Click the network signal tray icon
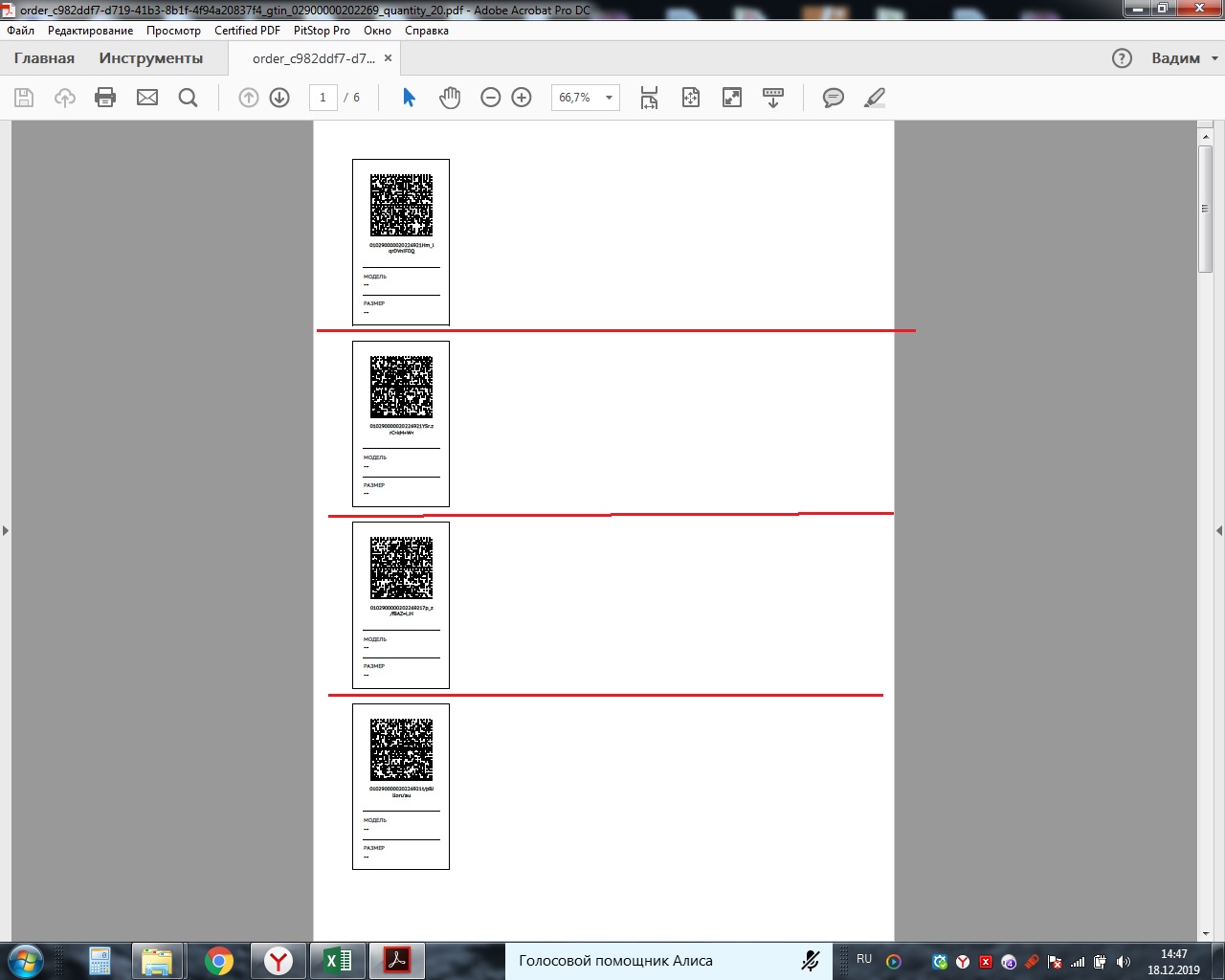 (x=1078, y=962)
